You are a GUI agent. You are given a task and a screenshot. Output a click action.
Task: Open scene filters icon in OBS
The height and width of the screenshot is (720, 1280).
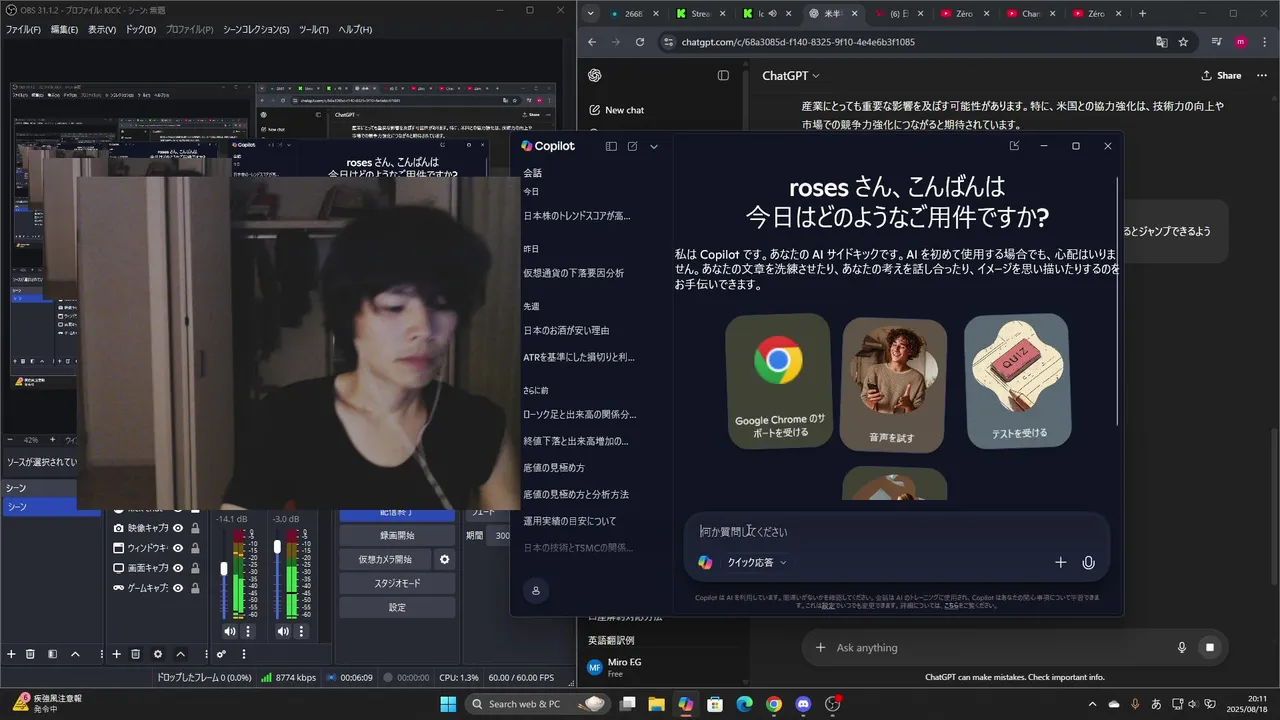click(x=52, y=654)
